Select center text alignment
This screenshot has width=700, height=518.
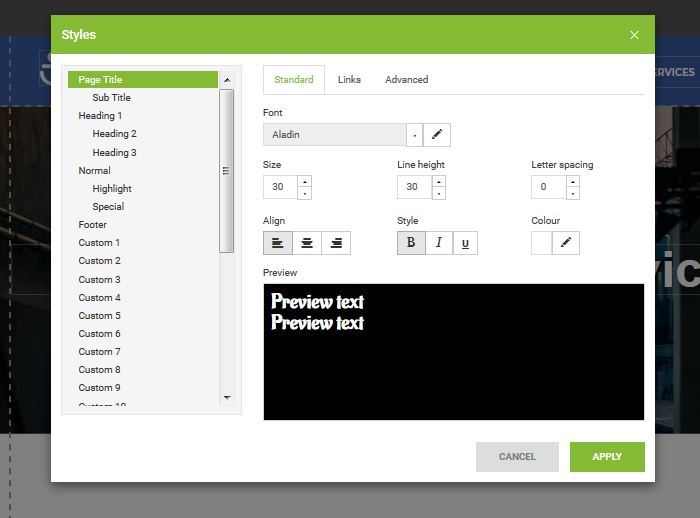coord(307,243)
